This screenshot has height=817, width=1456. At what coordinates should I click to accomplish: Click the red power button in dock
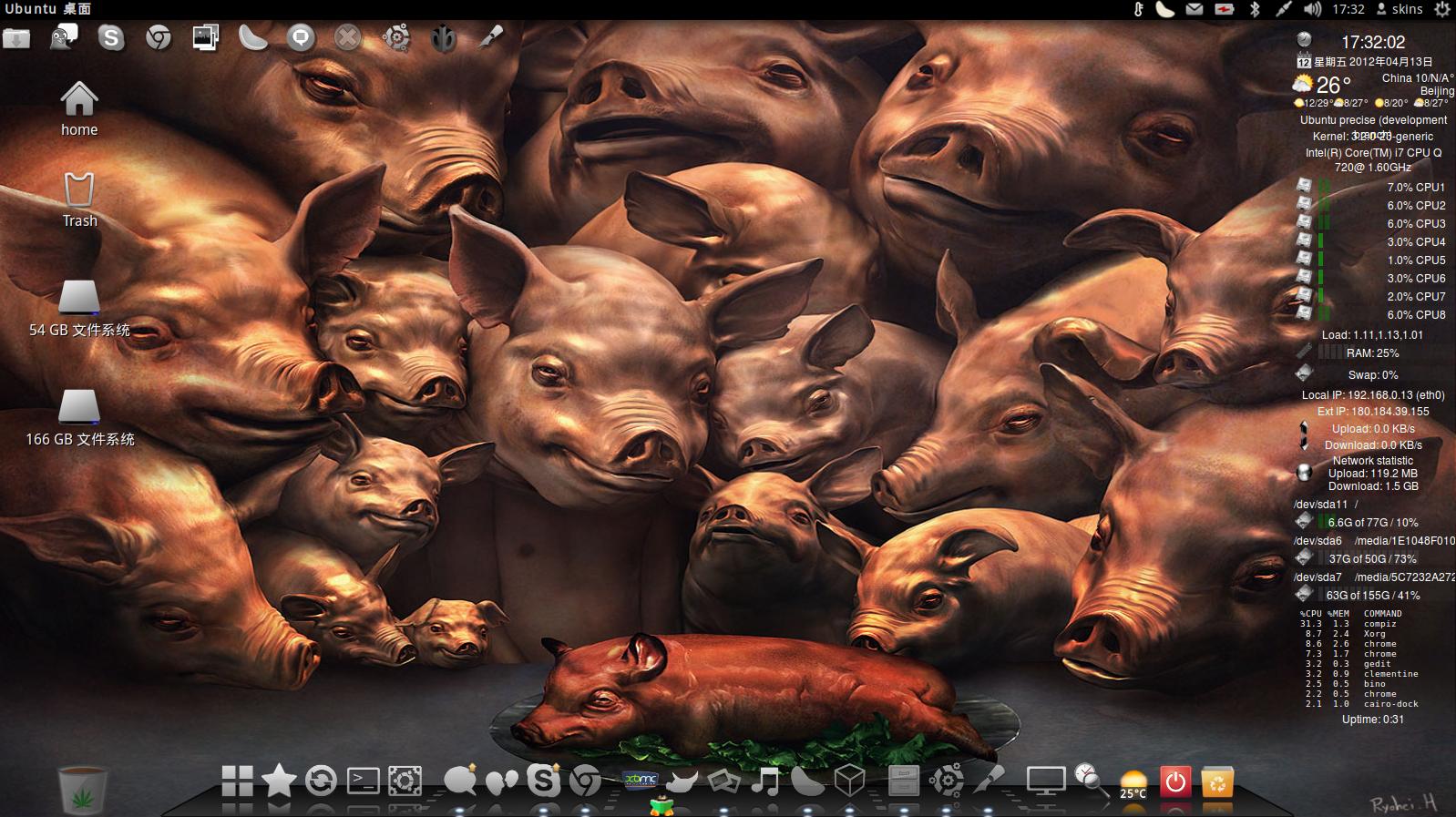pyautogui.click(x=1175, y=781)
